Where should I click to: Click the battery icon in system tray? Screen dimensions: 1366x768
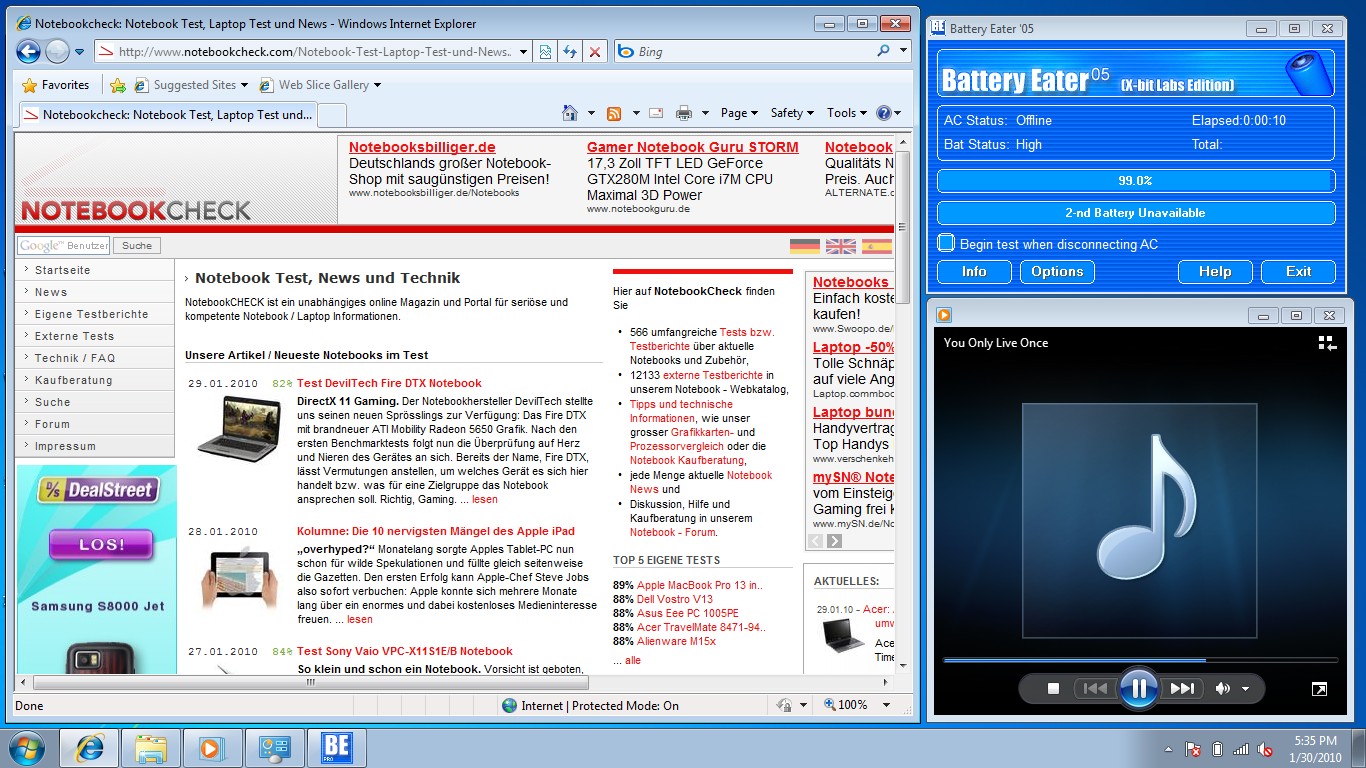click(x=1217, y=748)
